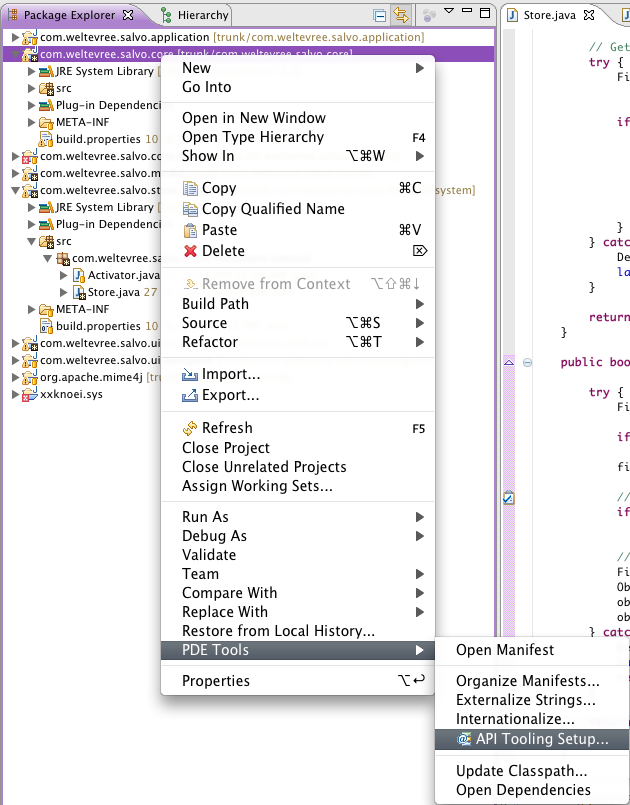Open the Replace With submenu
This screenshot has width=630, height=805.
pos(298,612)
